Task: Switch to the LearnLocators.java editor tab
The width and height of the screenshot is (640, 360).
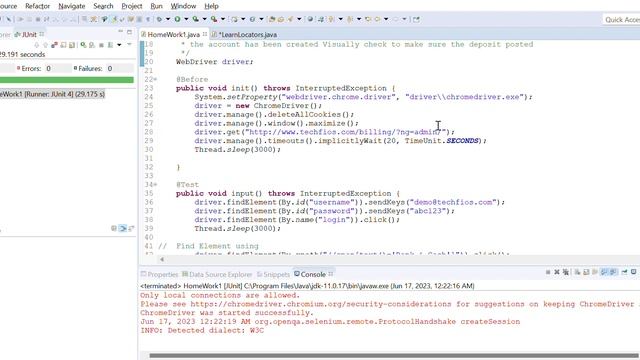Action: [x=245, y=35]
